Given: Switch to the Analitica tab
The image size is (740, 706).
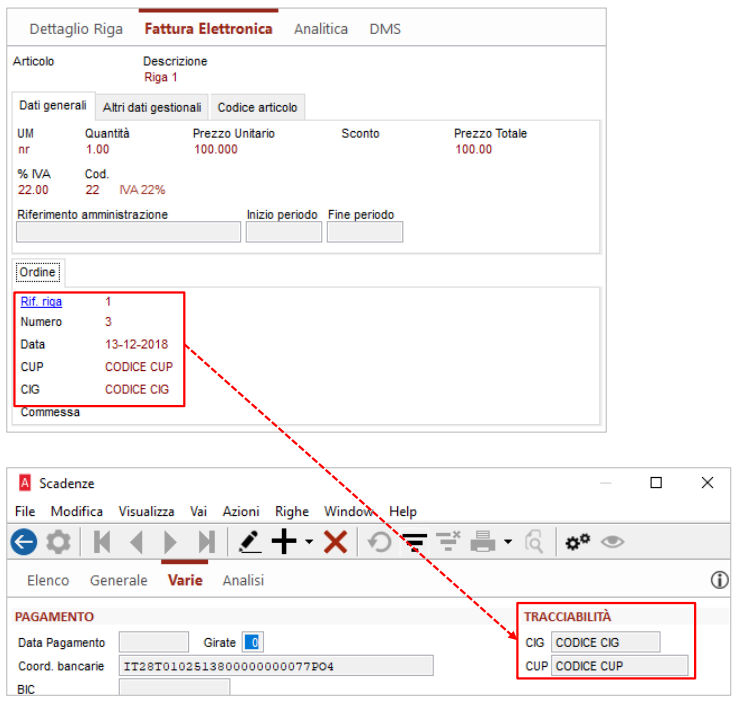Looking at the screenshot, I should 321,29.
